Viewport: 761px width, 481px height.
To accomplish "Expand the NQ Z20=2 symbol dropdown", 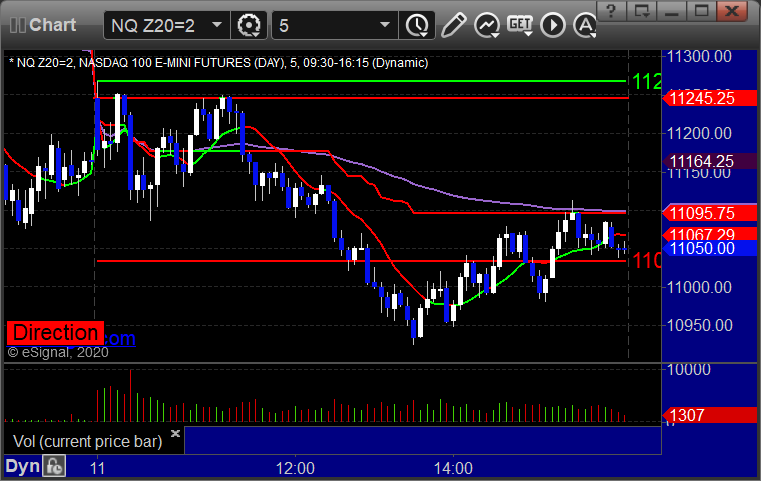I will [x=217, y=25].
